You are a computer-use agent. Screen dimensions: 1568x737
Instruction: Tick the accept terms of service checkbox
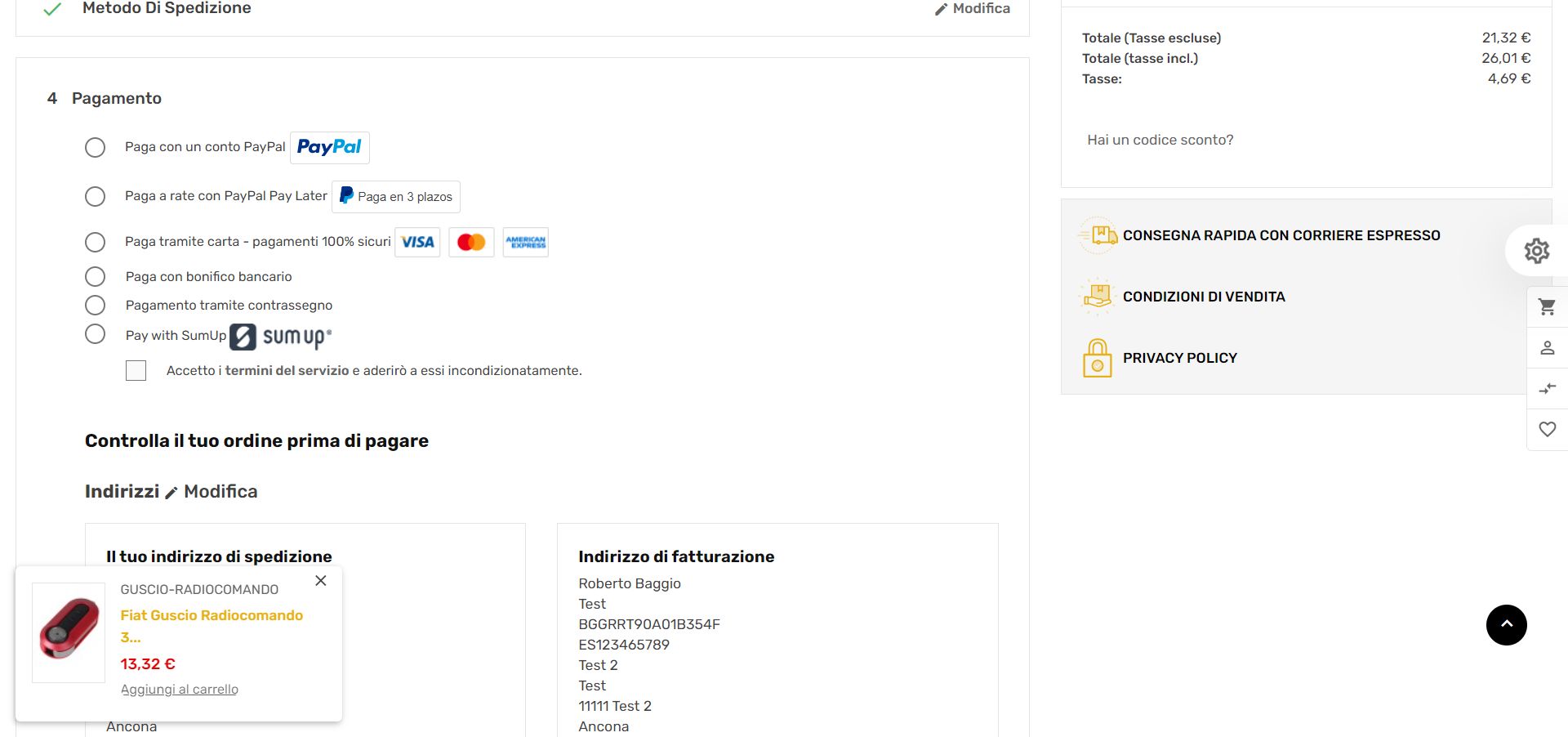pos(136,371)
